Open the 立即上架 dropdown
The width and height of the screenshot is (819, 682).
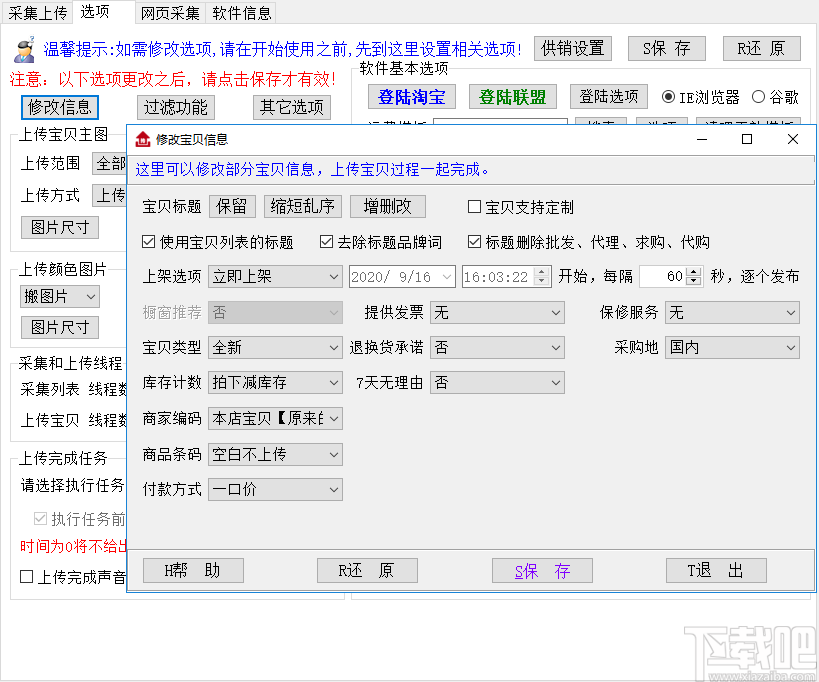click(x=334, y=277)
